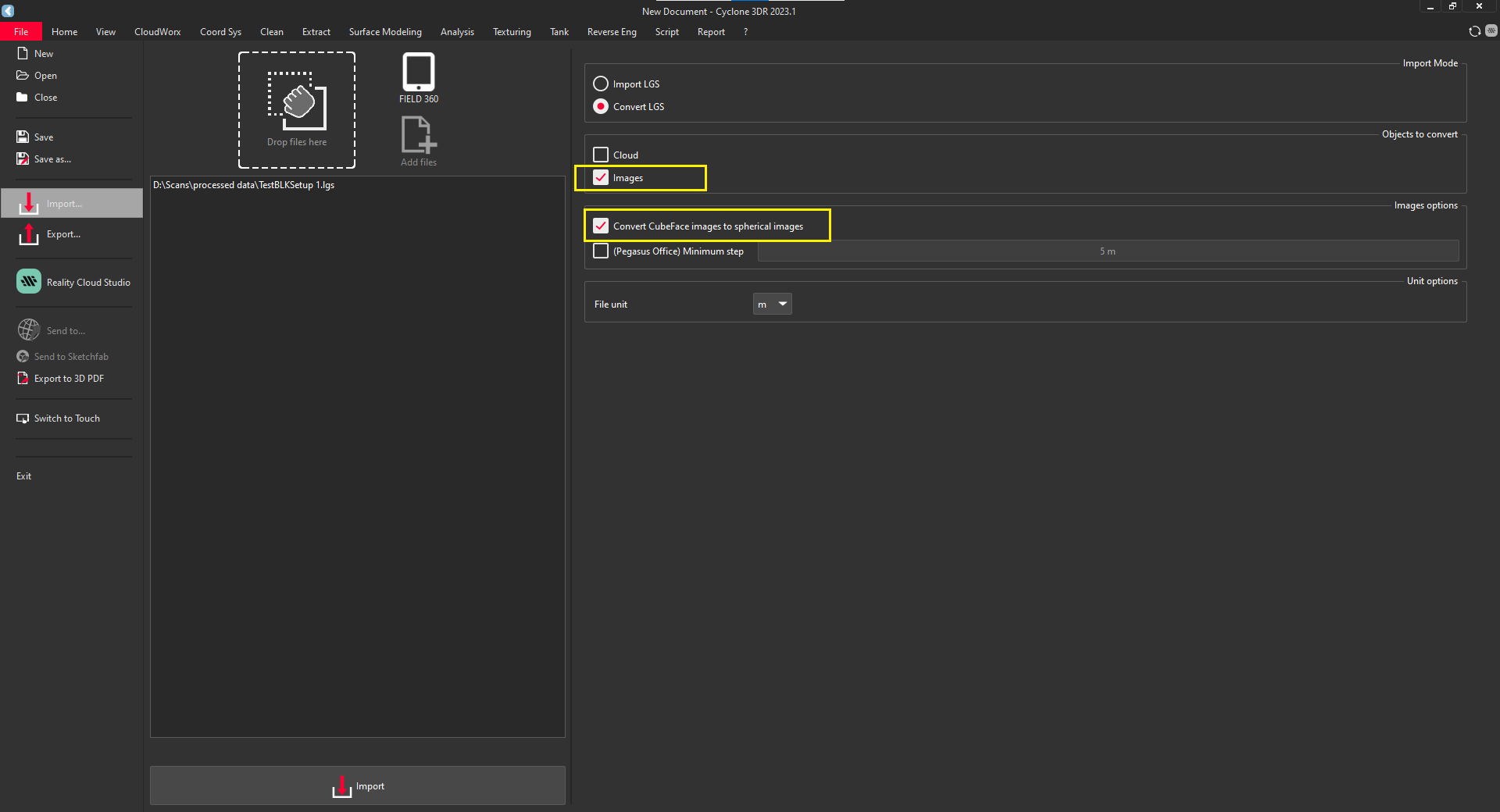The width and height of the screenshot is (1500, 812).
Task: Click the Minimum step value field showing 5 m
Action: [x=1108, y=251]
